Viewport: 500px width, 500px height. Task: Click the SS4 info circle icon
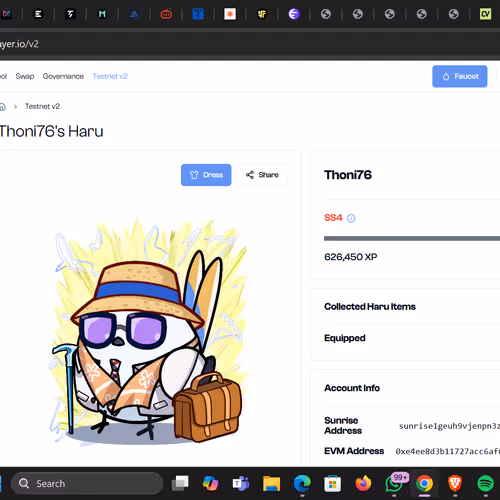click(351, 218)
